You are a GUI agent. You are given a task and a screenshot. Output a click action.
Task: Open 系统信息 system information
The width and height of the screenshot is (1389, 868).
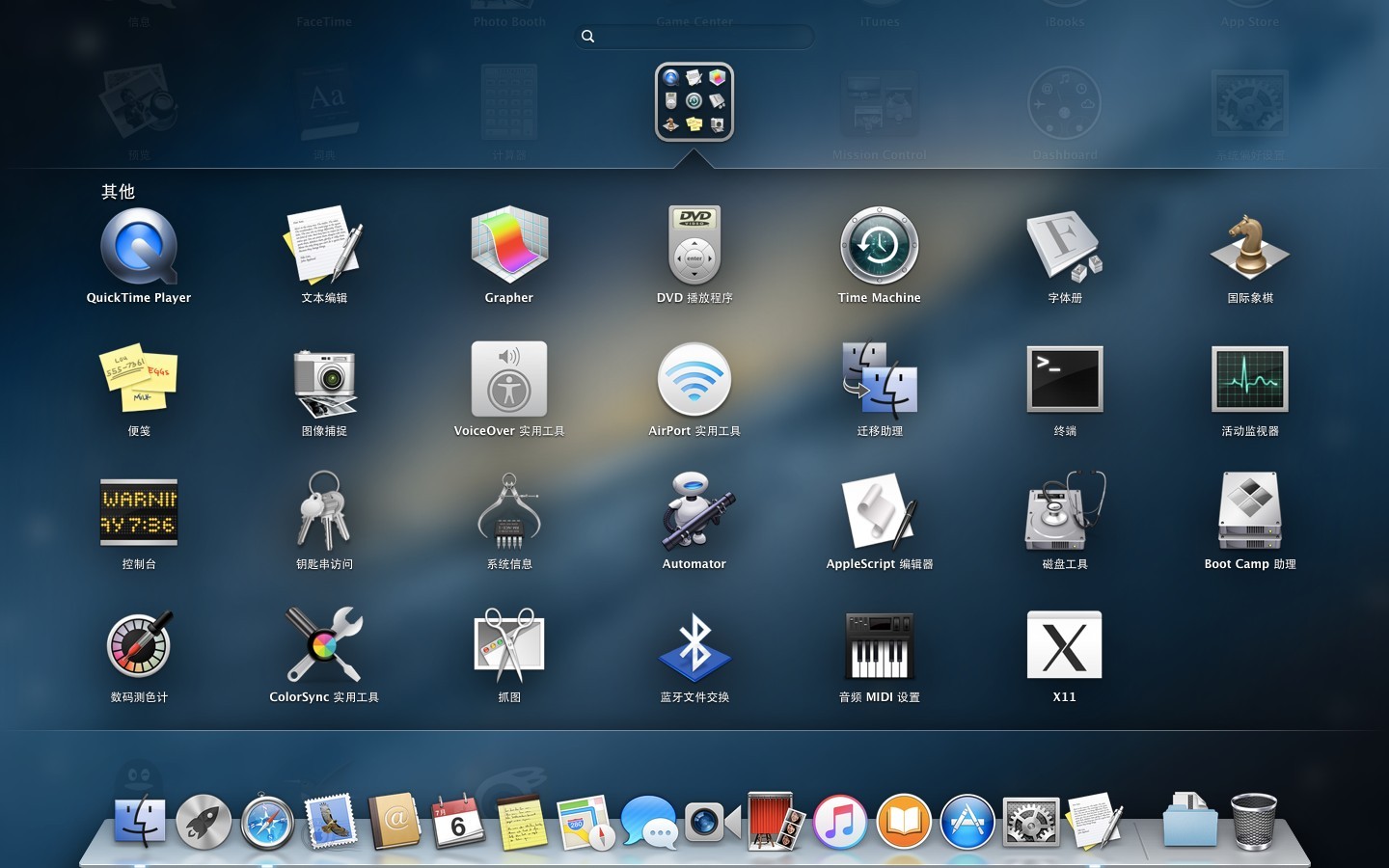[509, 511]
